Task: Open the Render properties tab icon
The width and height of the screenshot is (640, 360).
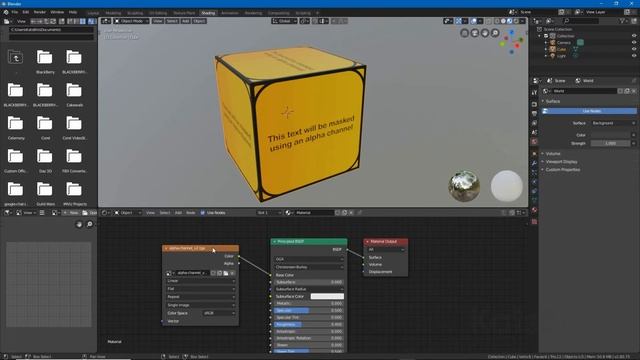Action: click(534, 104)
